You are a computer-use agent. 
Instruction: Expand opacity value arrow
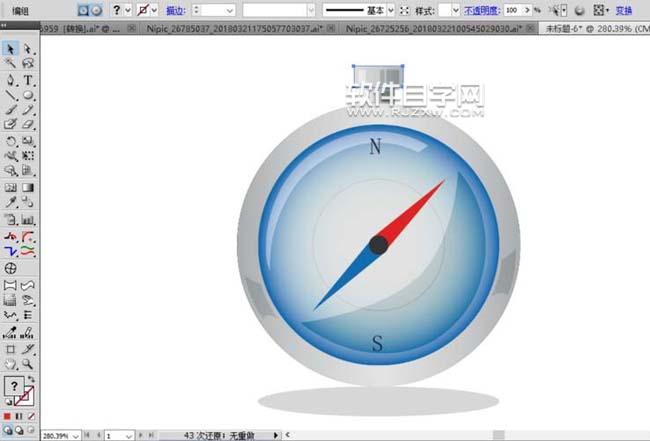pyautogui.click(x=527, y=10)
